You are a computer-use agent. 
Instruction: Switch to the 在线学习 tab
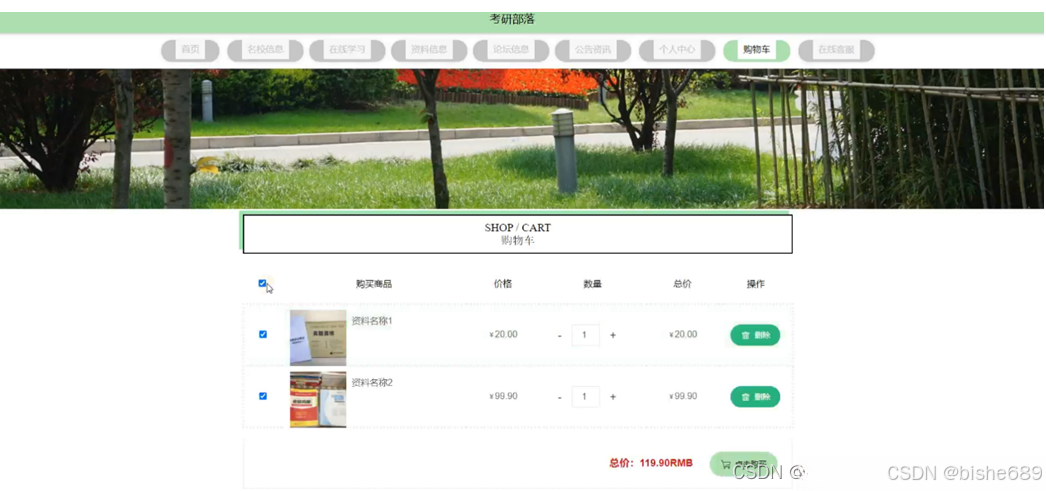(347, 50)
